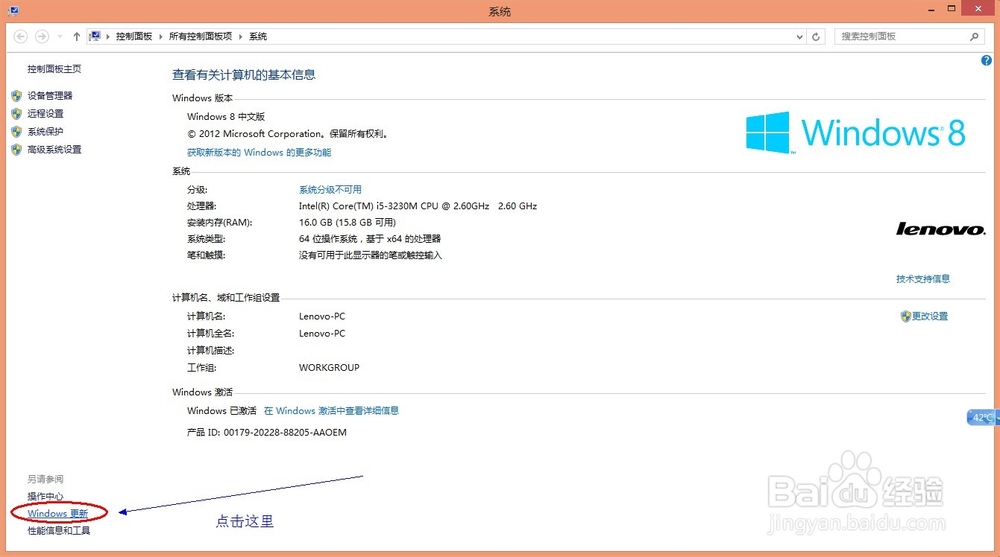The image size is (1000, 557).
Task: Click the Windows 8 logo image
Action: (856, 133)
